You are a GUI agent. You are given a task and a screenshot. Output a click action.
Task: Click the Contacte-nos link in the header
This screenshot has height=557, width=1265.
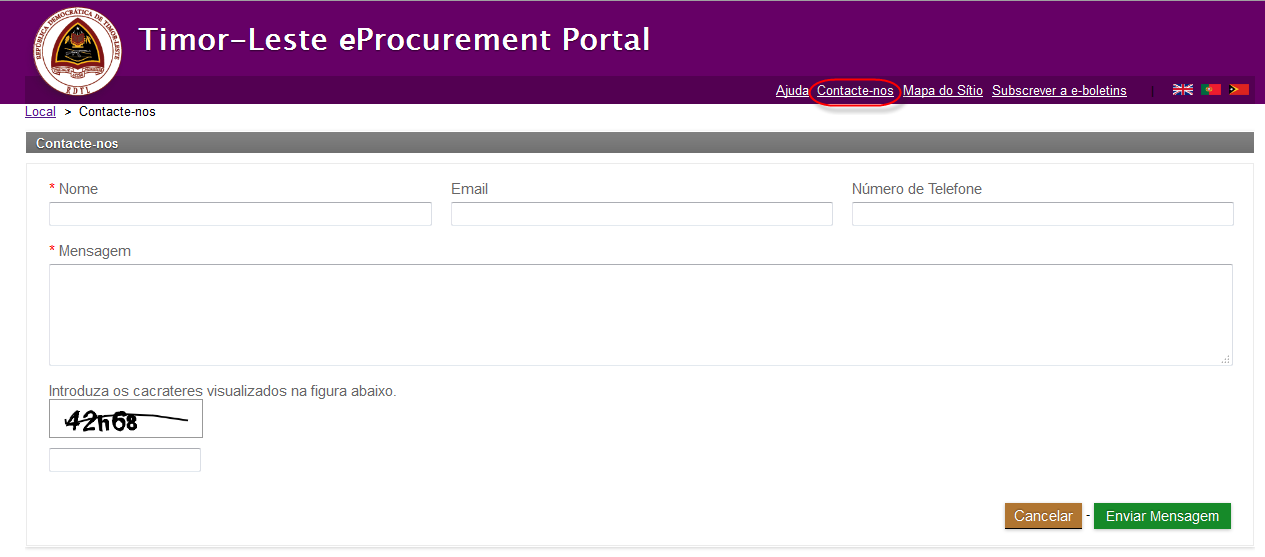click(x=855, y=91)
